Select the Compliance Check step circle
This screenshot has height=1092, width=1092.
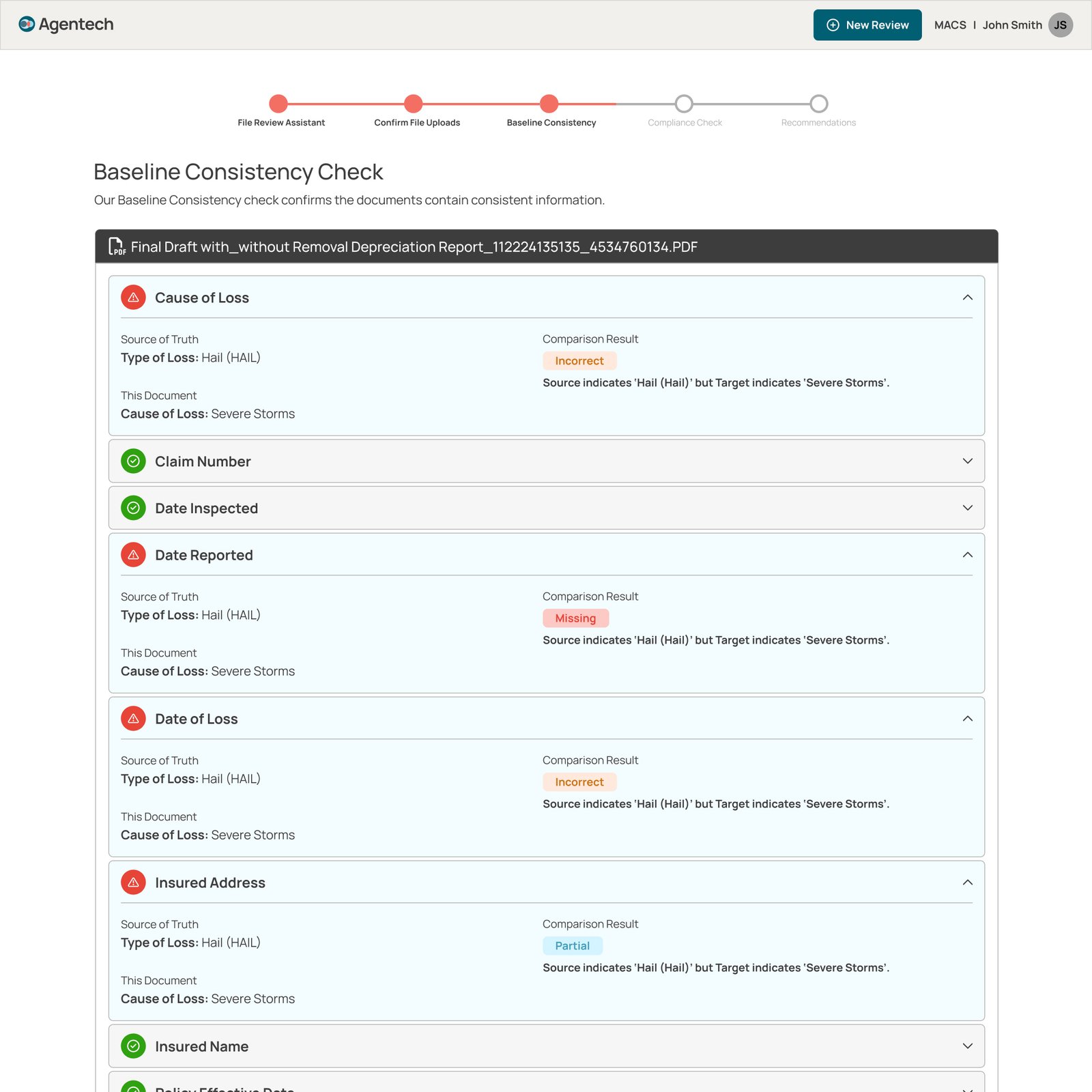point(684,104)
